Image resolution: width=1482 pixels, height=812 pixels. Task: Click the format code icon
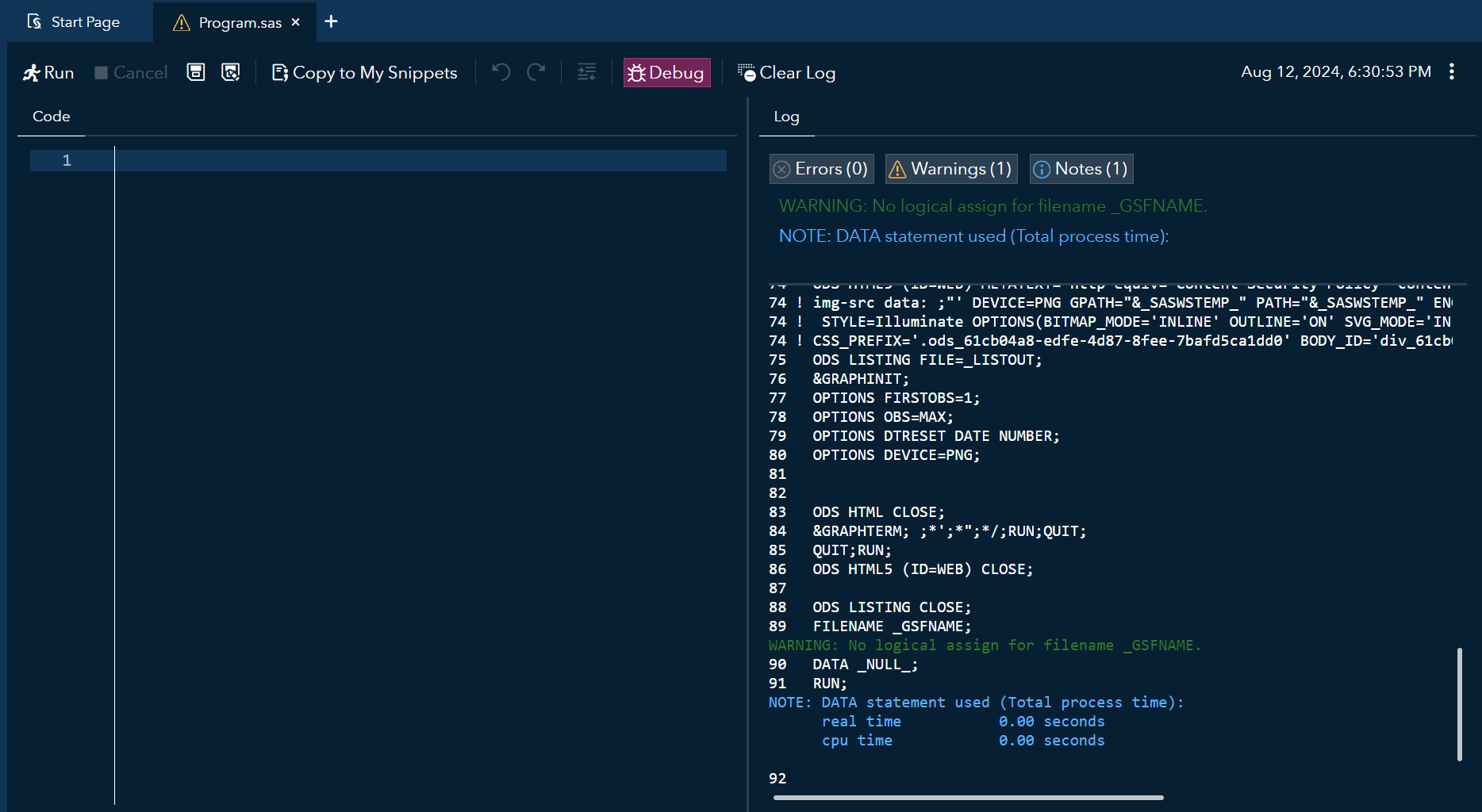click(x=586, y=72)
